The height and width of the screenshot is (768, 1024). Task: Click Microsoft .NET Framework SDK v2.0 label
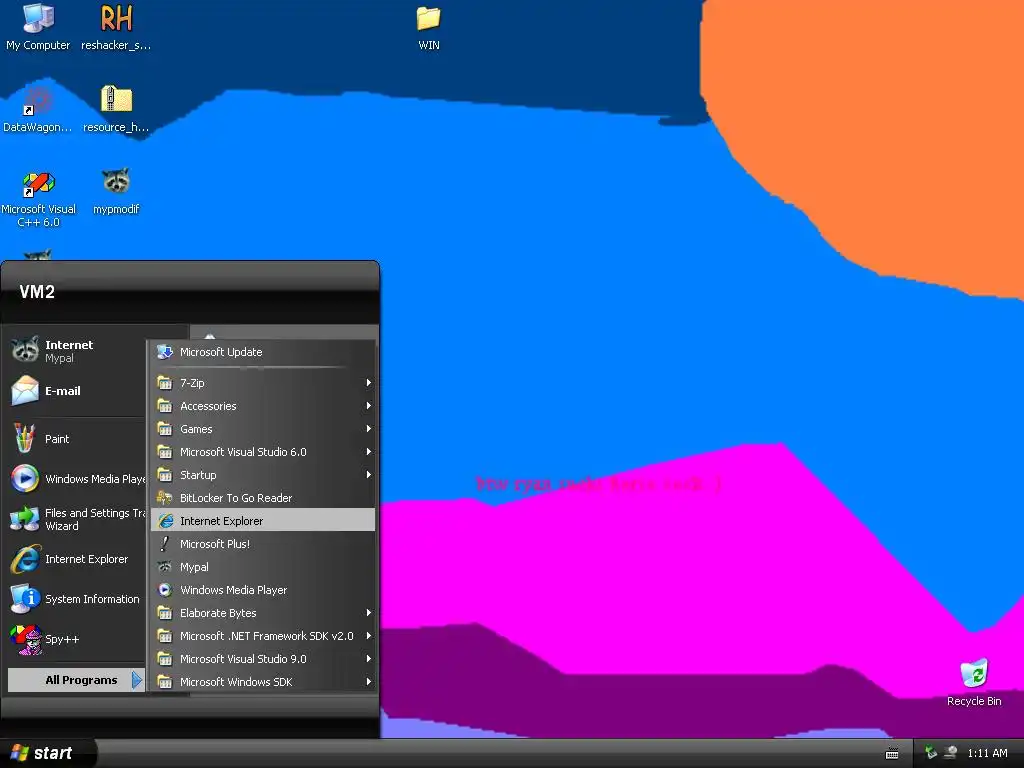tap(266, 635)
